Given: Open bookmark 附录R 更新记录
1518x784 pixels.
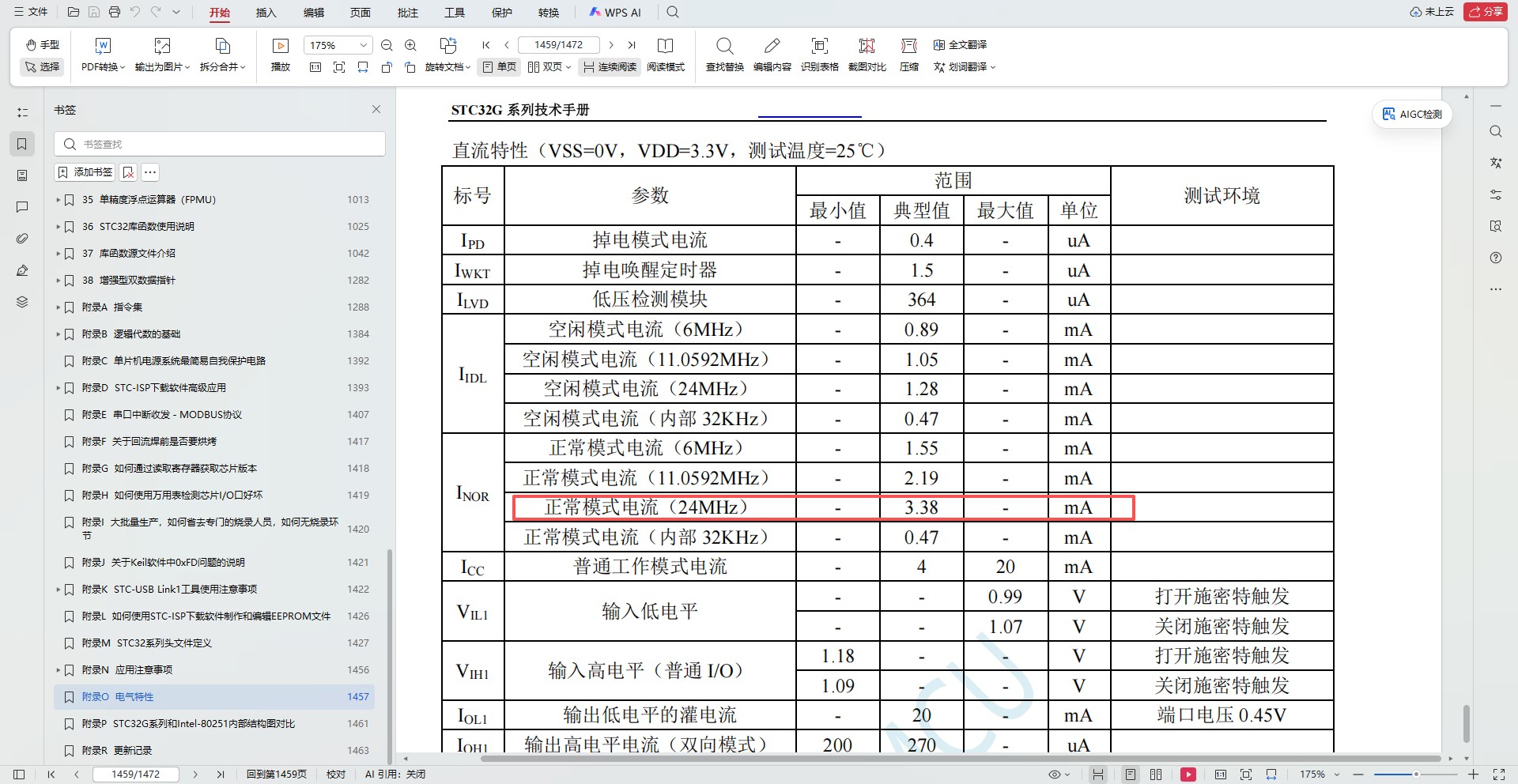Looking at the screenshot, I should pyautogui.click(x=117, y=751).
